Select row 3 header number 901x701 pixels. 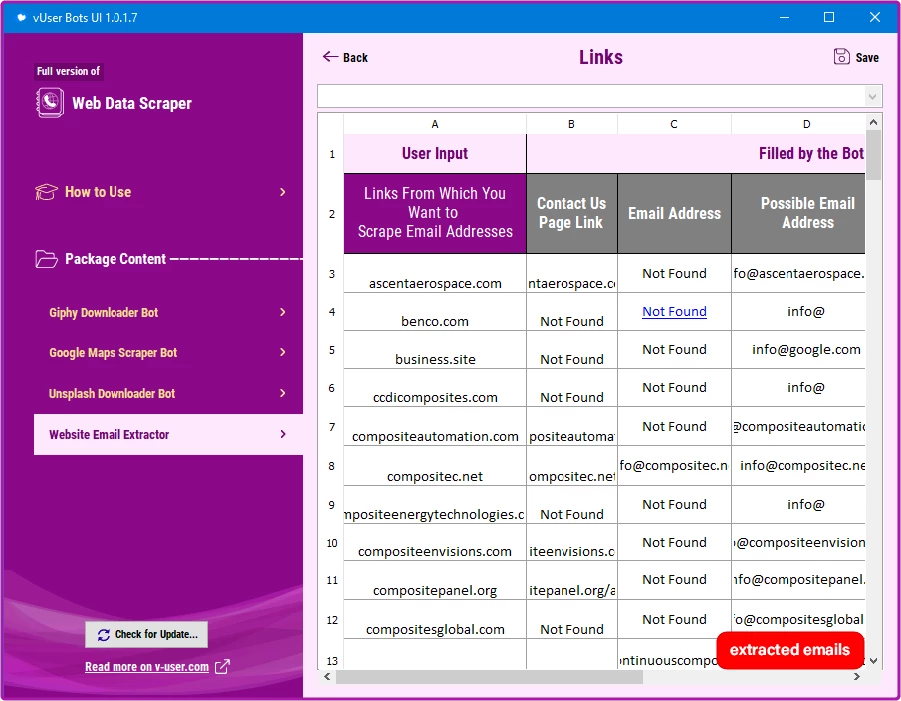click(332, 274)
